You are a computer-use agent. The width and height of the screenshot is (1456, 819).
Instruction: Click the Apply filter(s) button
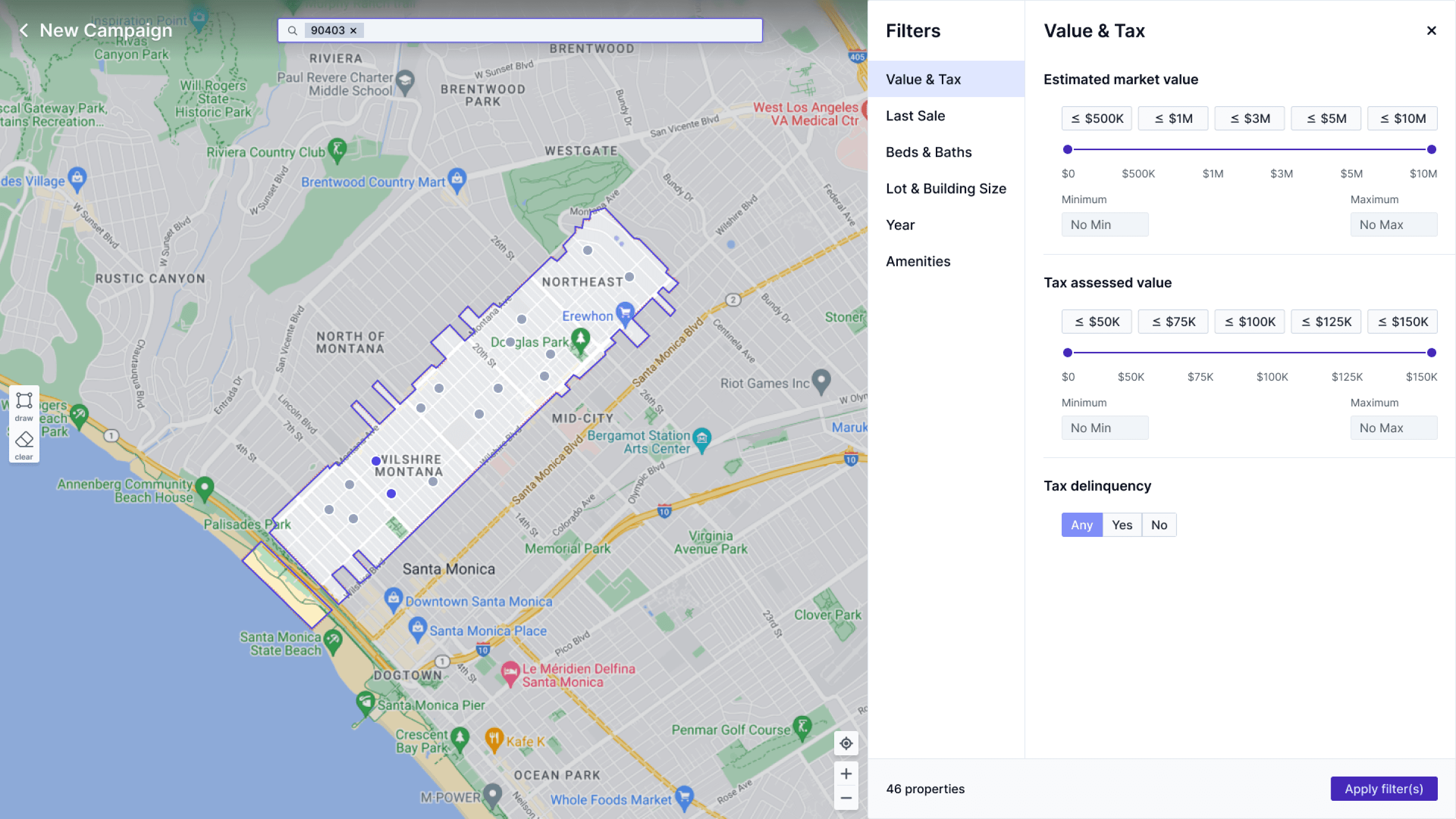point(1383,789)
